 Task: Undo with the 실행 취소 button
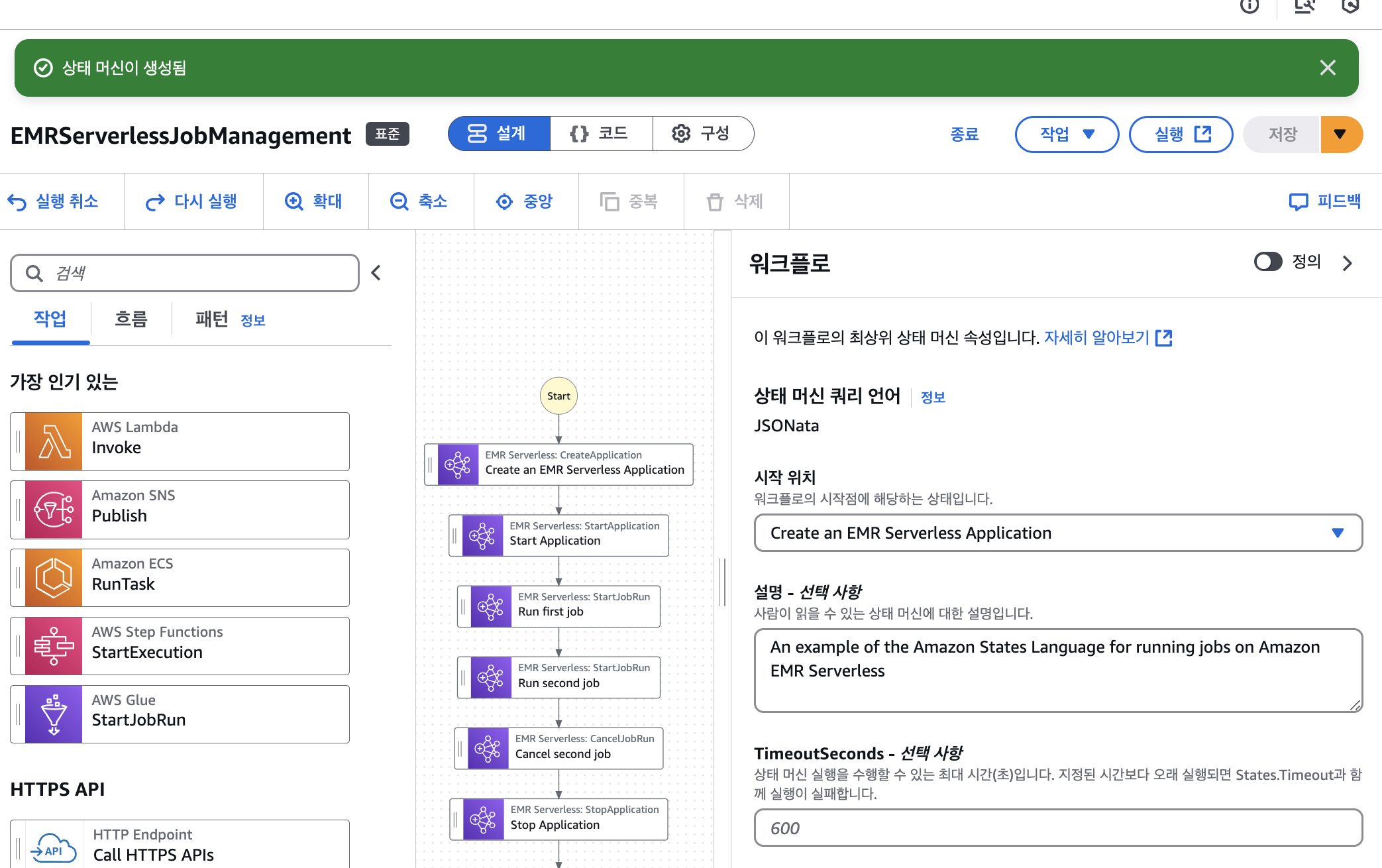53,201
